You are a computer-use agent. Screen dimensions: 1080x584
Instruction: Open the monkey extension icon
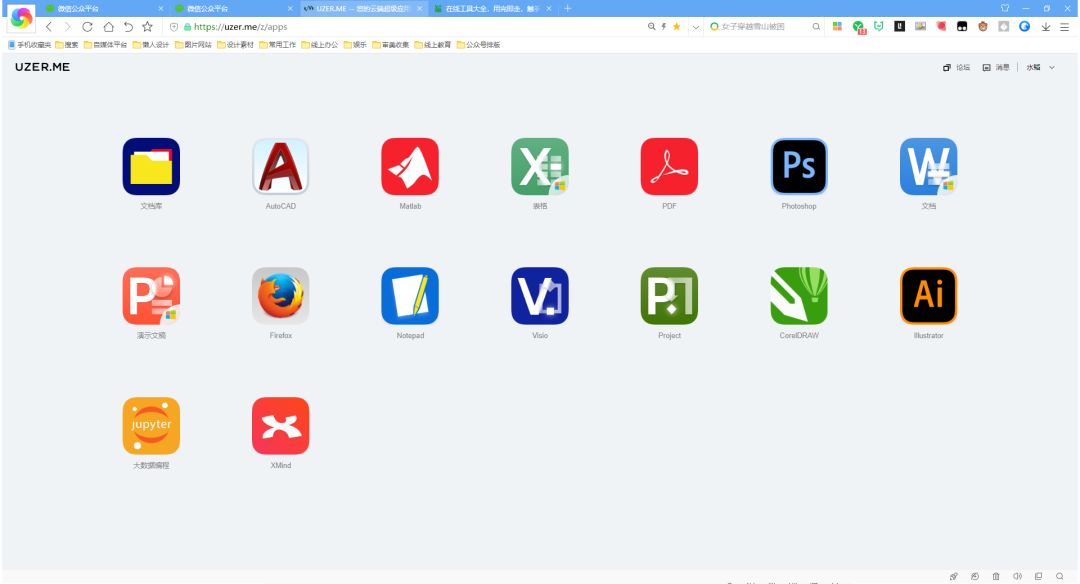coord(983,26)
